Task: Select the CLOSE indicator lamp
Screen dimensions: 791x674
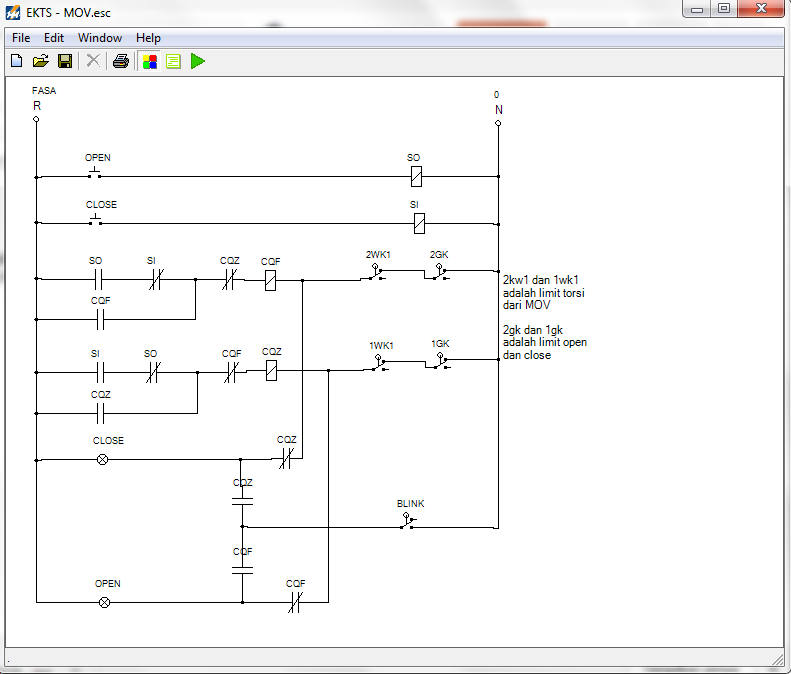Action: click(102, 460)
